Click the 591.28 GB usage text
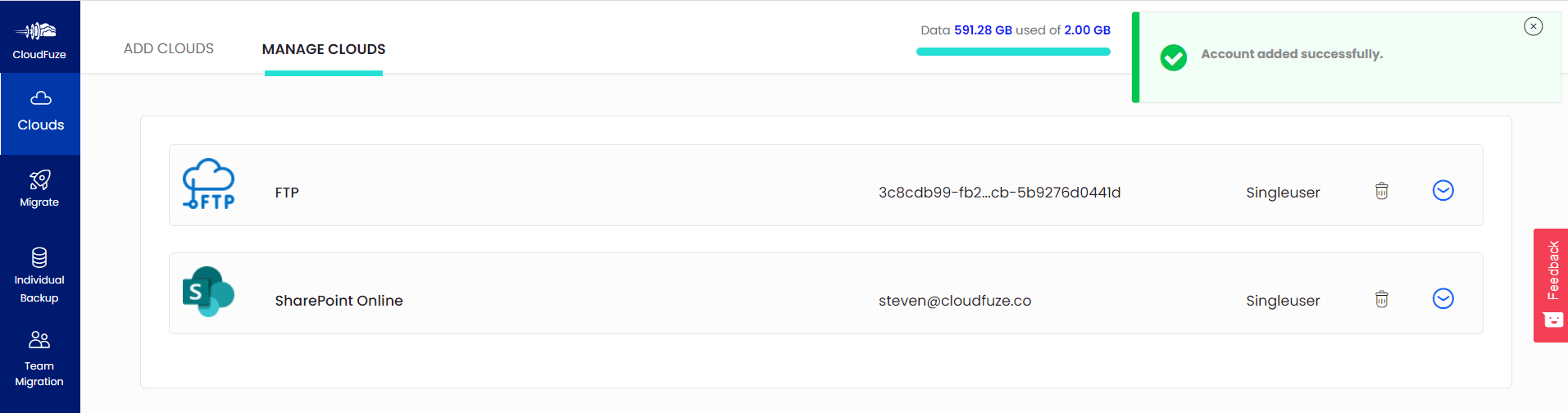This screenshot has width=1568, height=413. coord(983,30)
